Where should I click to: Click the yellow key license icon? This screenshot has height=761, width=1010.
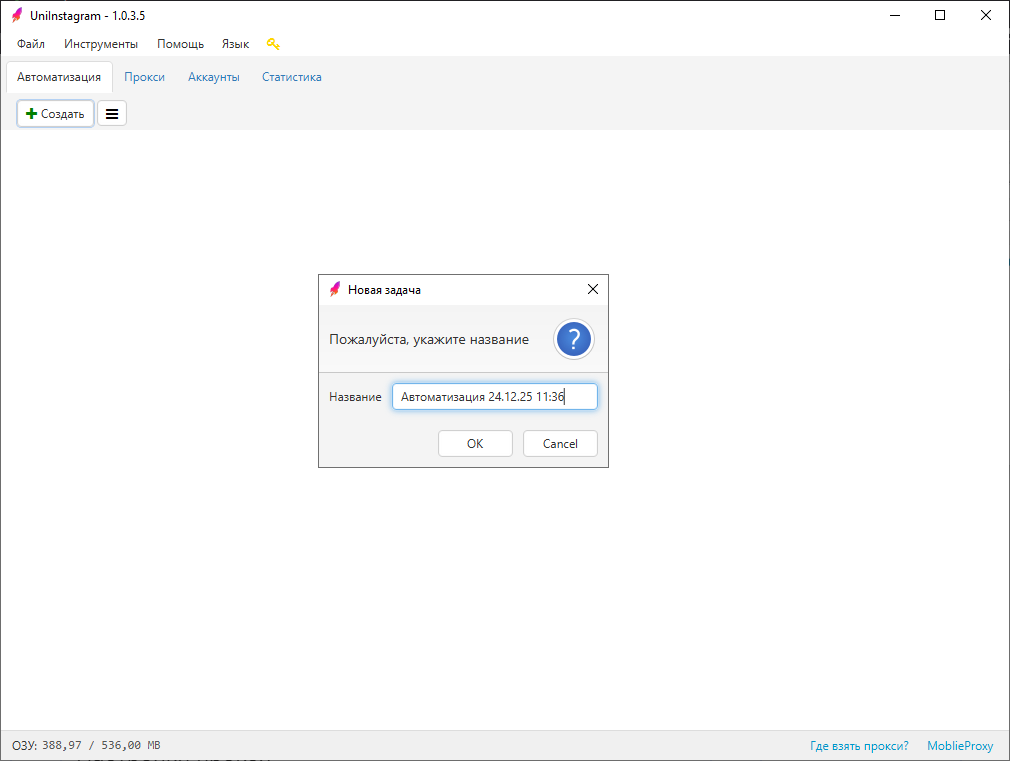[273, 44]
